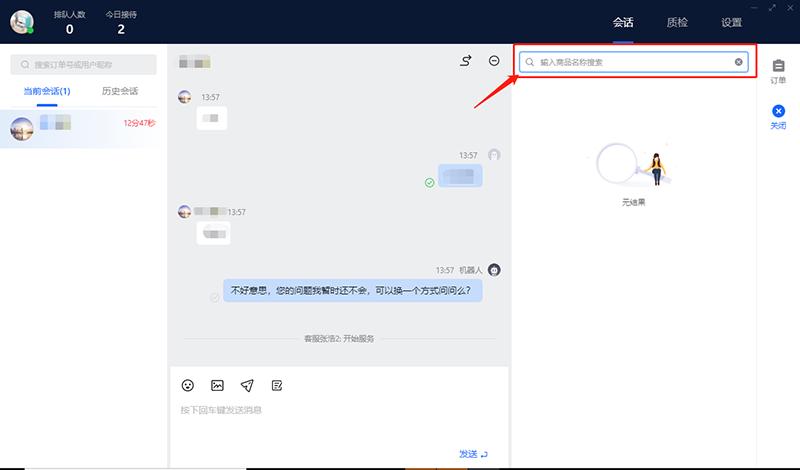Open the quick reply note icon

[277, 386]
